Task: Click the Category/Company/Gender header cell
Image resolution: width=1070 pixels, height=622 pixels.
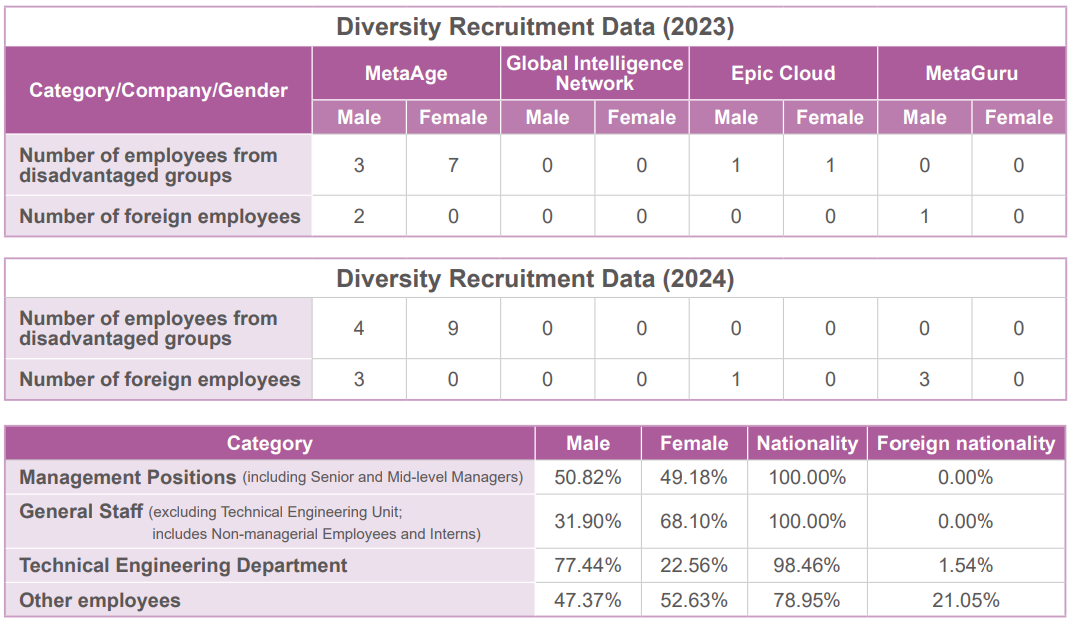Action: tap(158, 90)
